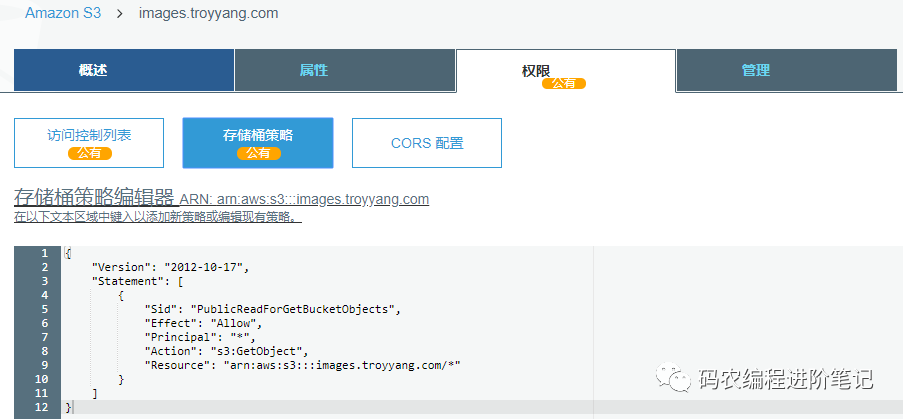Click line number 1 in gutter

coord(45,253)
